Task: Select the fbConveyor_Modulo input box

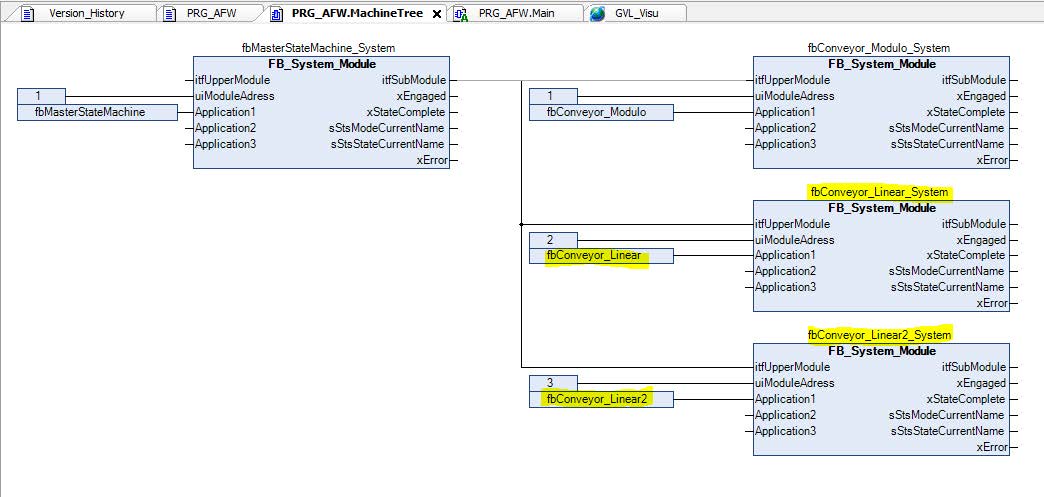Action: point(601,112)
